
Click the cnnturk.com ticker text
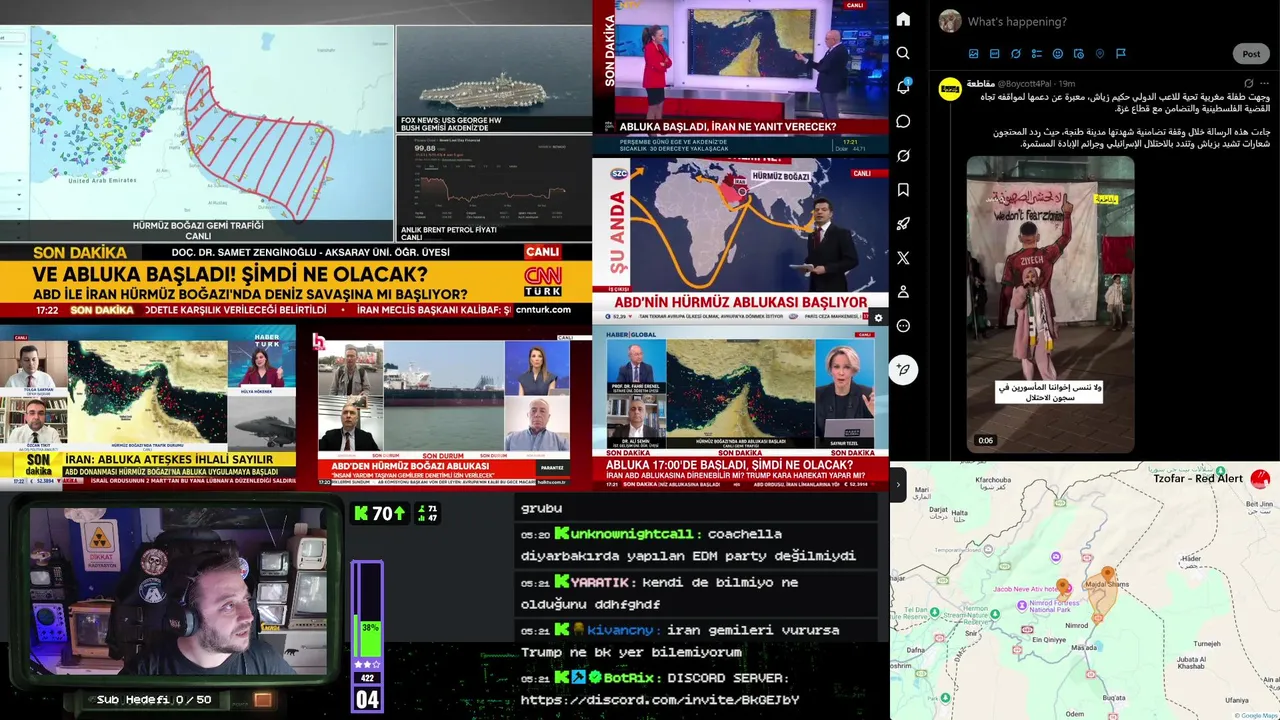coord(543,310)
